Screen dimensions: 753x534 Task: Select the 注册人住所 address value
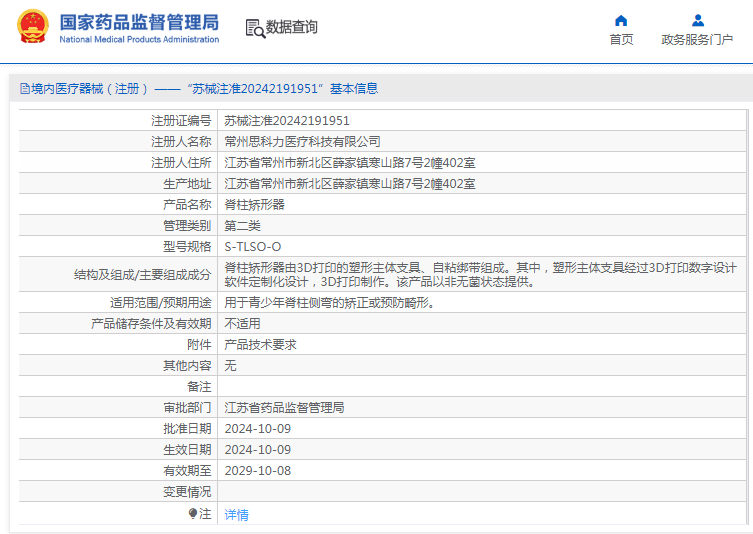tap(350, 163)
